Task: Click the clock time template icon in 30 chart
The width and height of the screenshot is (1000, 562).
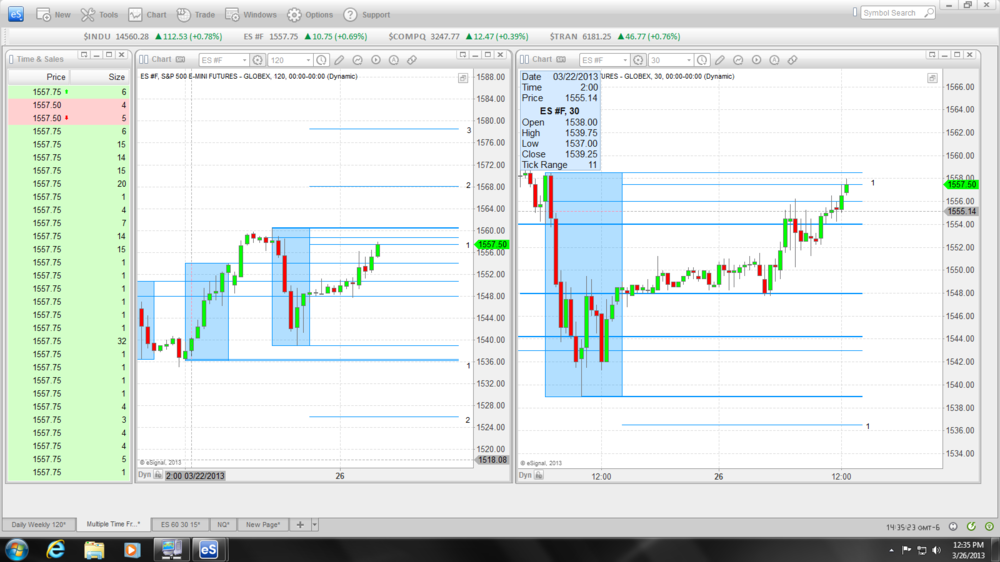Action: [x=702, y=60]
